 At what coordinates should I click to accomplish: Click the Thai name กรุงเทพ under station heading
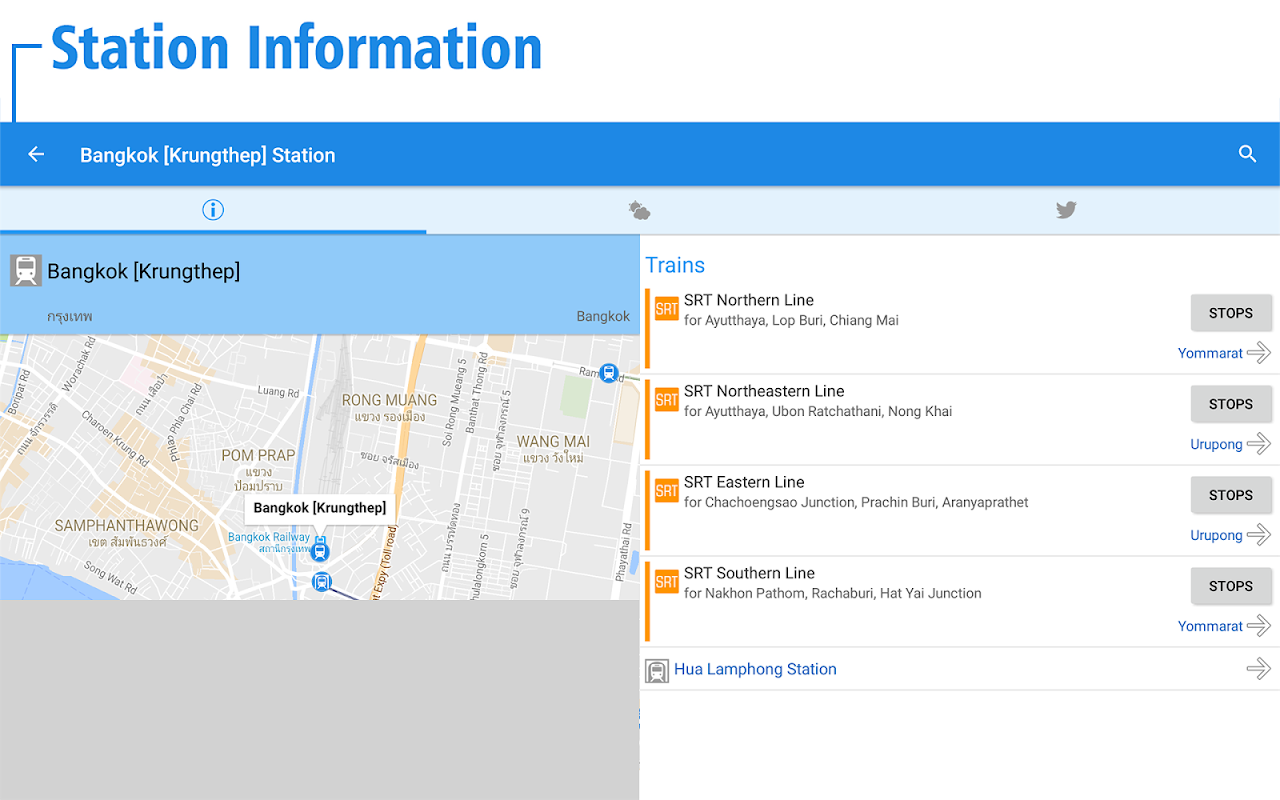(70, 316)
